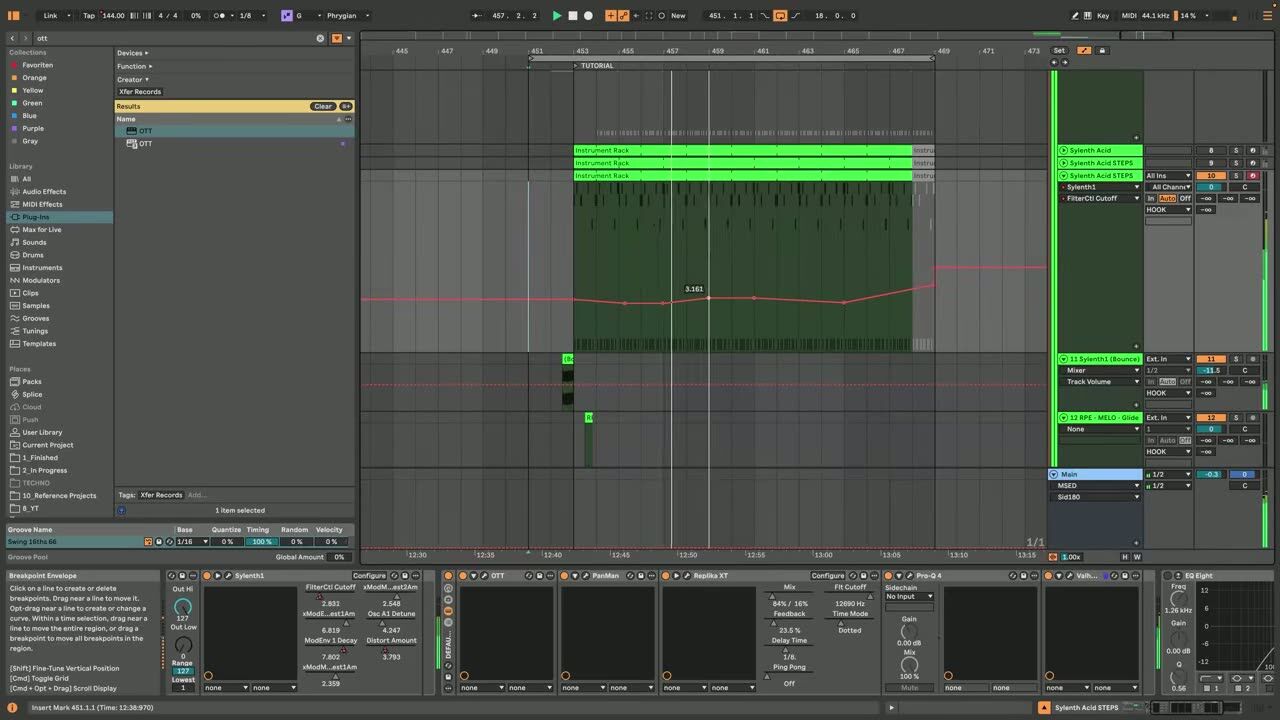The image size is (1280, 720).
Task: Open the Phrygian scale dropdown
Action: point(349,16)
